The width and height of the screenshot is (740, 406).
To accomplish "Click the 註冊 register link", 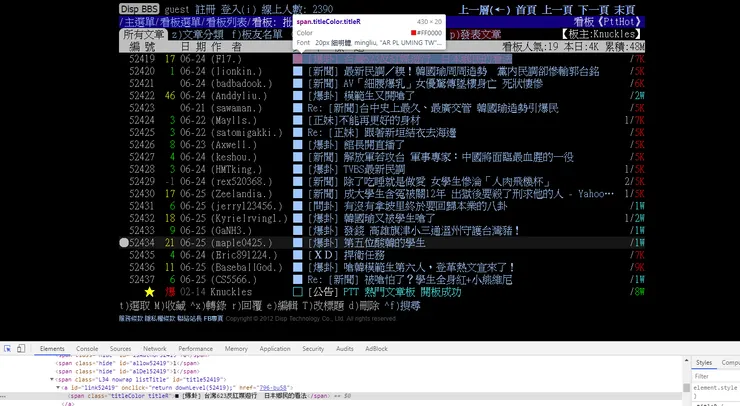I will coord(205,9).
